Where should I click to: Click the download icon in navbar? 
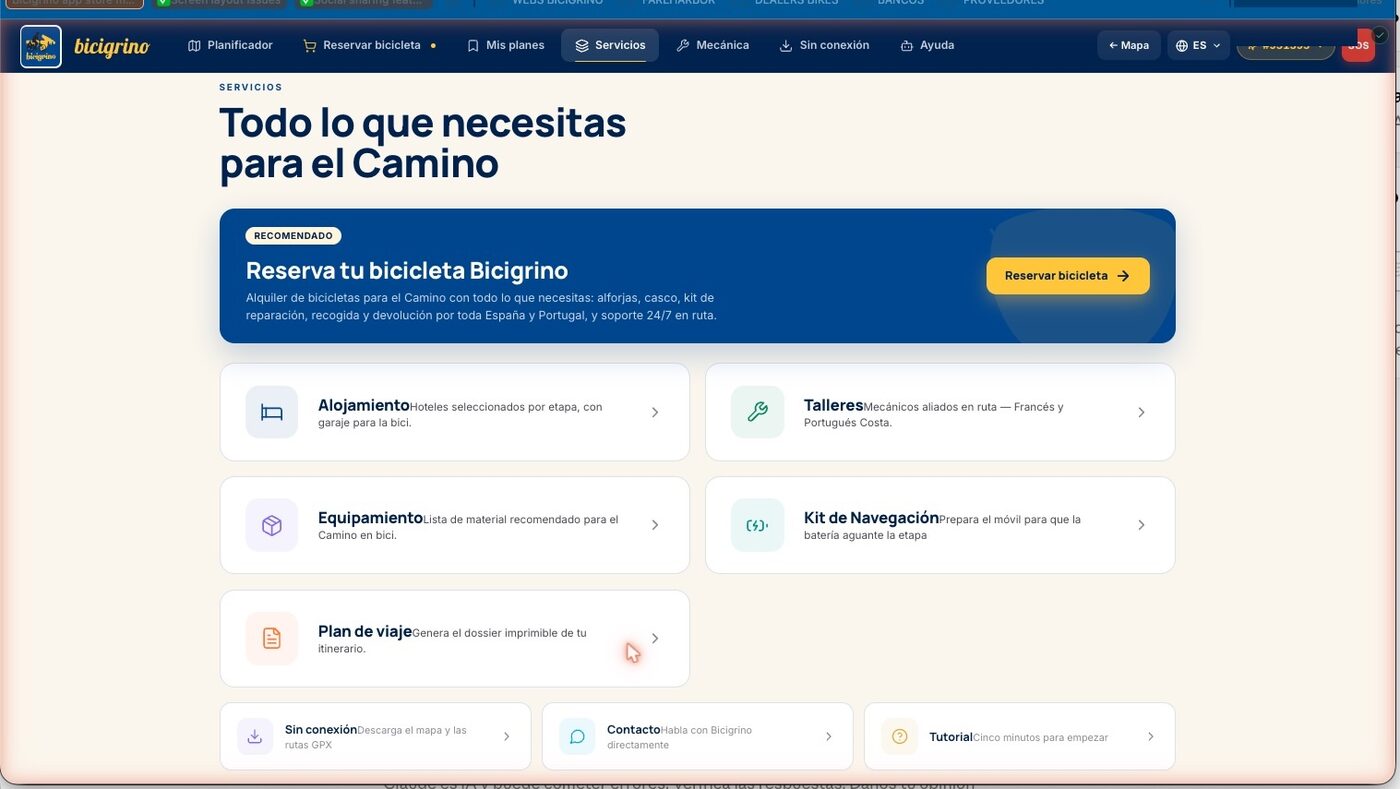click(x=786, y=45)
